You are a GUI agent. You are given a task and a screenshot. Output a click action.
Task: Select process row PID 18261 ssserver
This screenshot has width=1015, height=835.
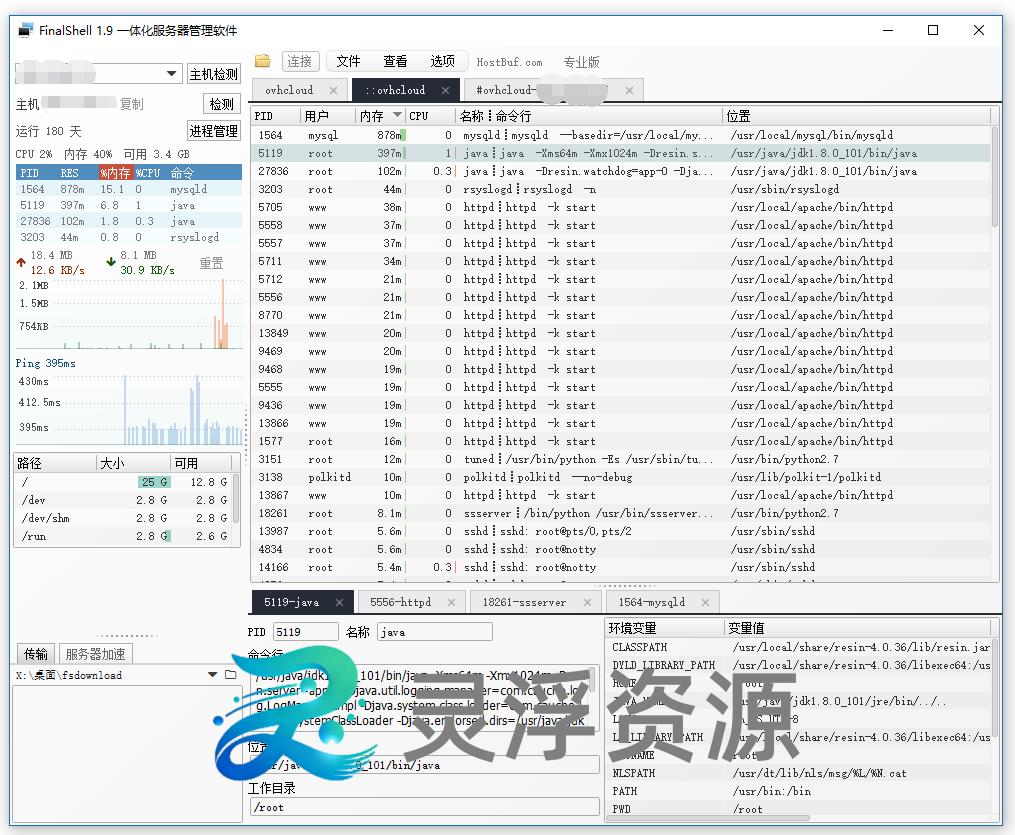click(620, 513)
